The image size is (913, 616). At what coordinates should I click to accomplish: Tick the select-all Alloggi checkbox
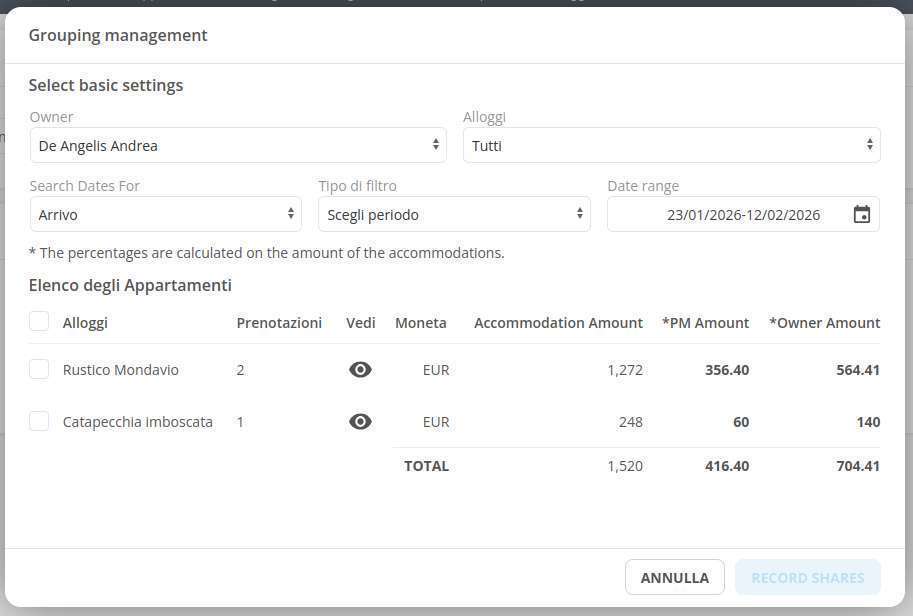[x=39, y=322]
